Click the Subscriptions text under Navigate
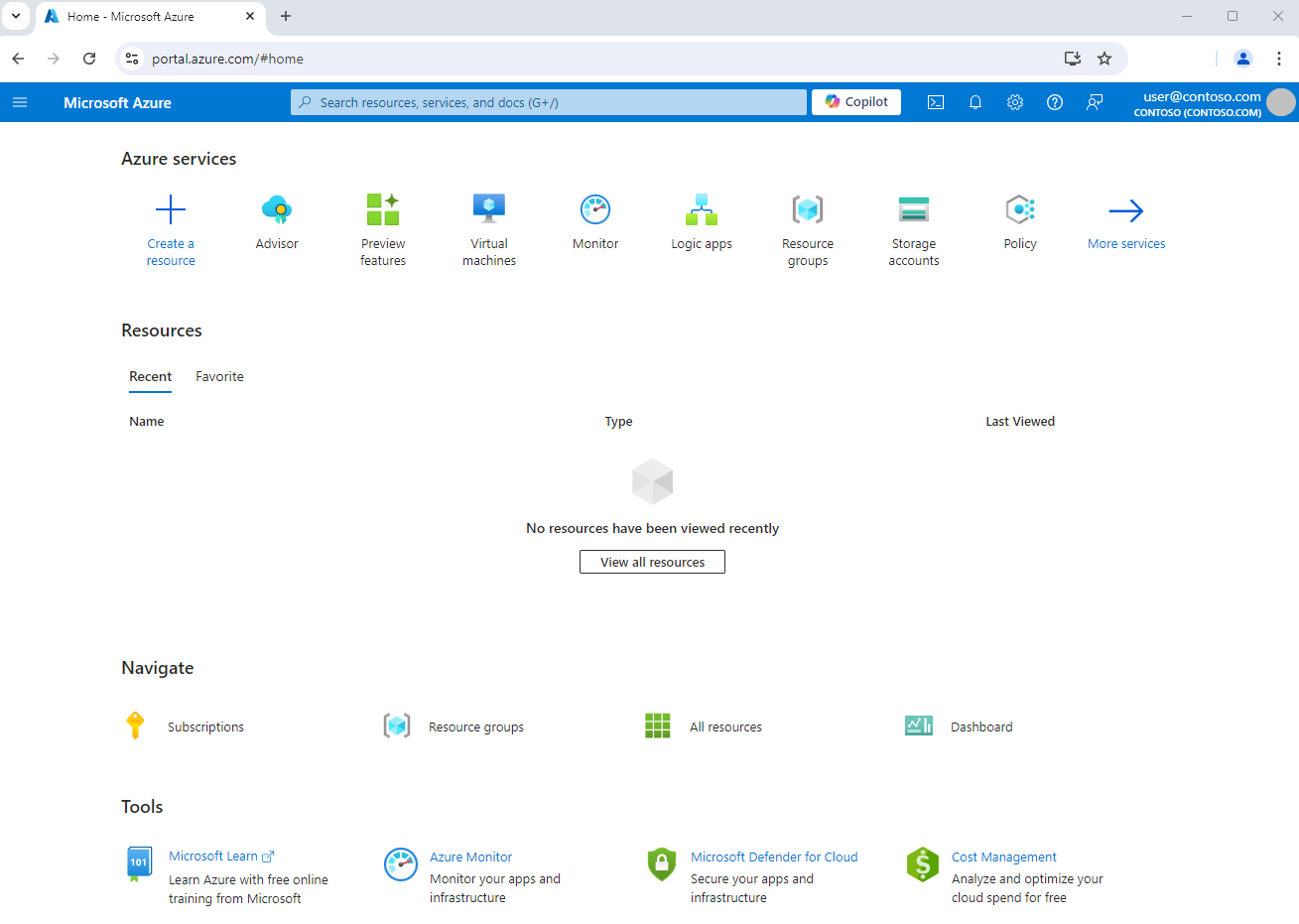Image resolution: width=1299 pixels, height=924 pixels. click(x=205, y=726)
